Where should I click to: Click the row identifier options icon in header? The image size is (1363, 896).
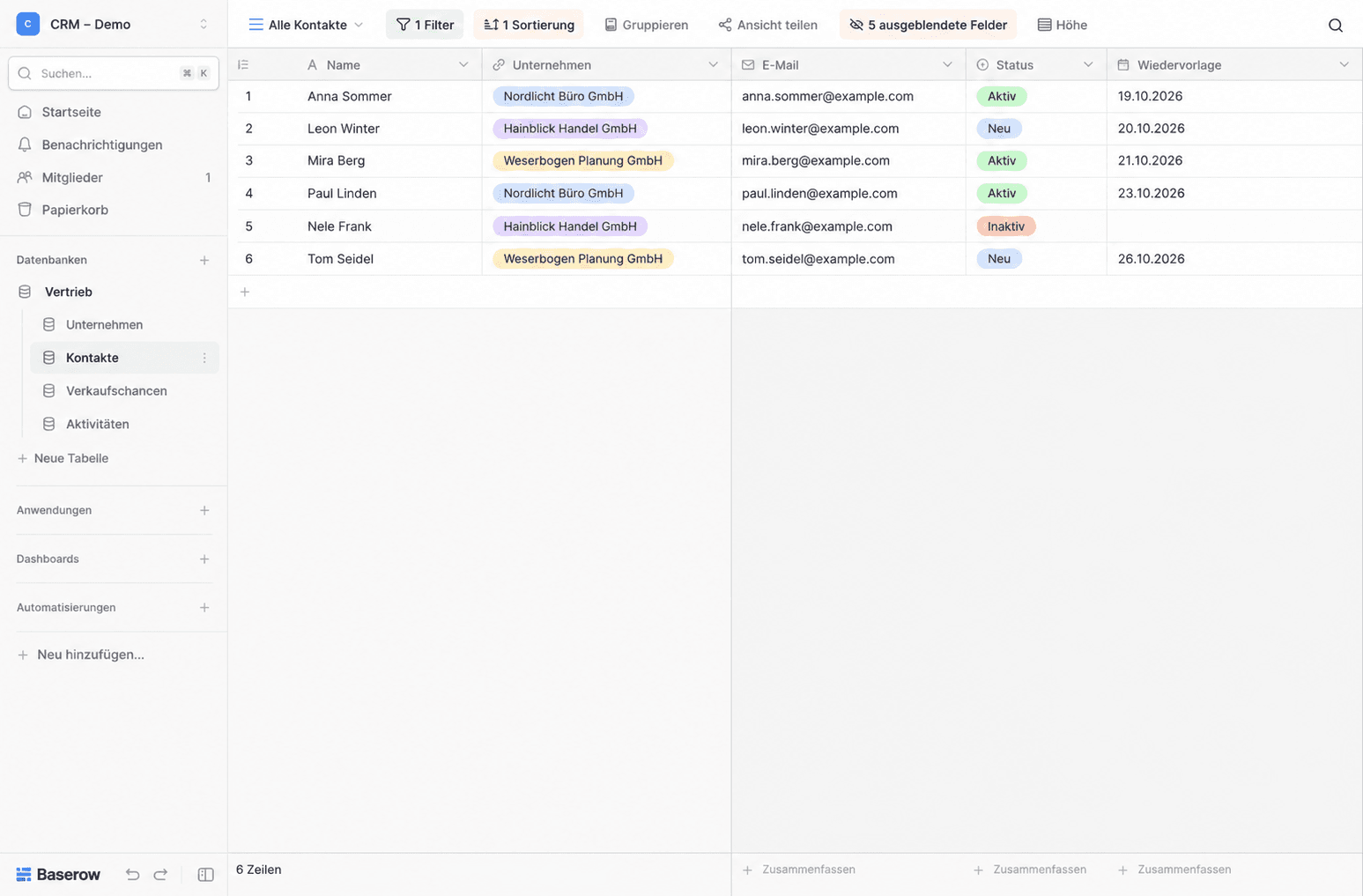(244, 64)
